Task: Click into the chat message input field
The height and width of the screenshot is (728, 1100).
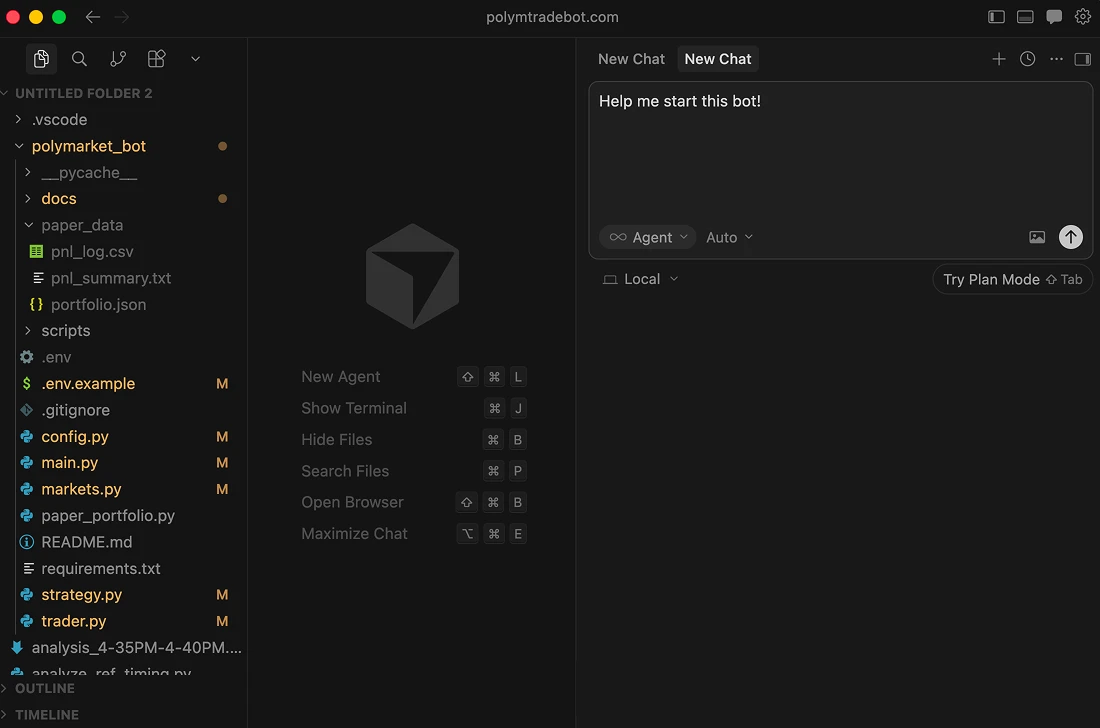Action: [x=840, y=150]
